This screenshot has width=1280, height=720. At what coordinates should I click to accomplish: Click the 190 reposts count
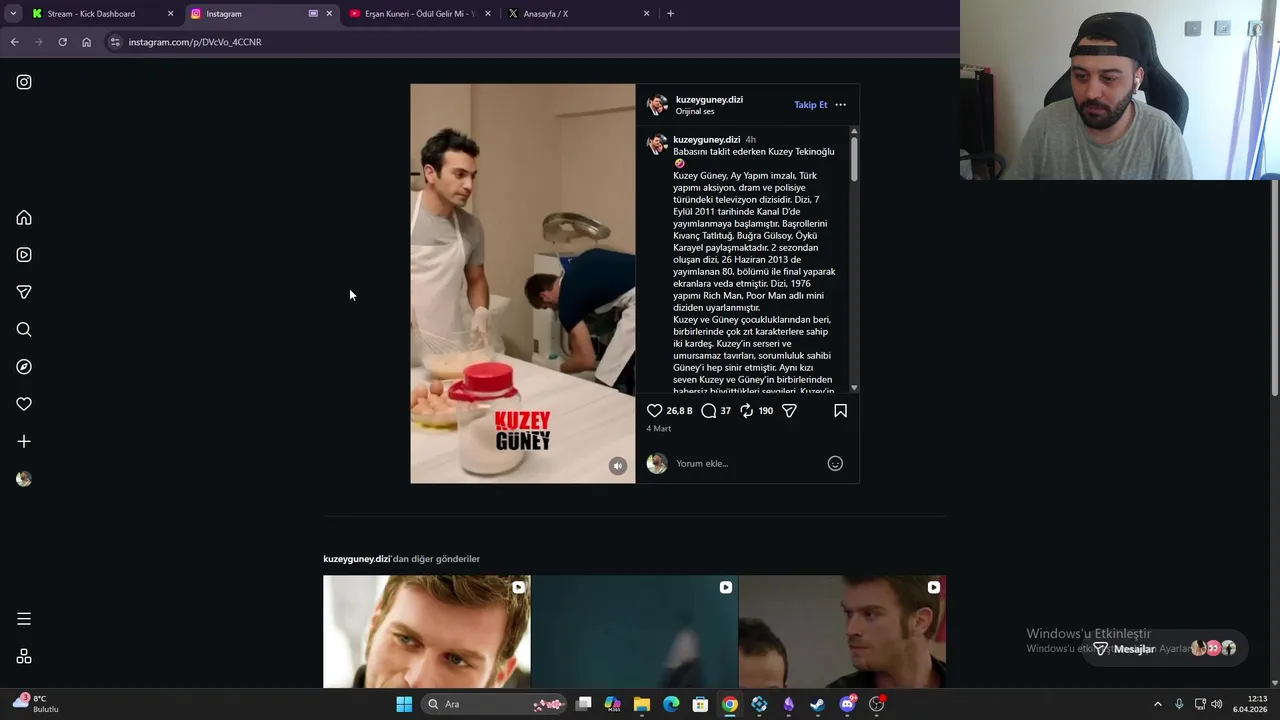coord(765,411)
